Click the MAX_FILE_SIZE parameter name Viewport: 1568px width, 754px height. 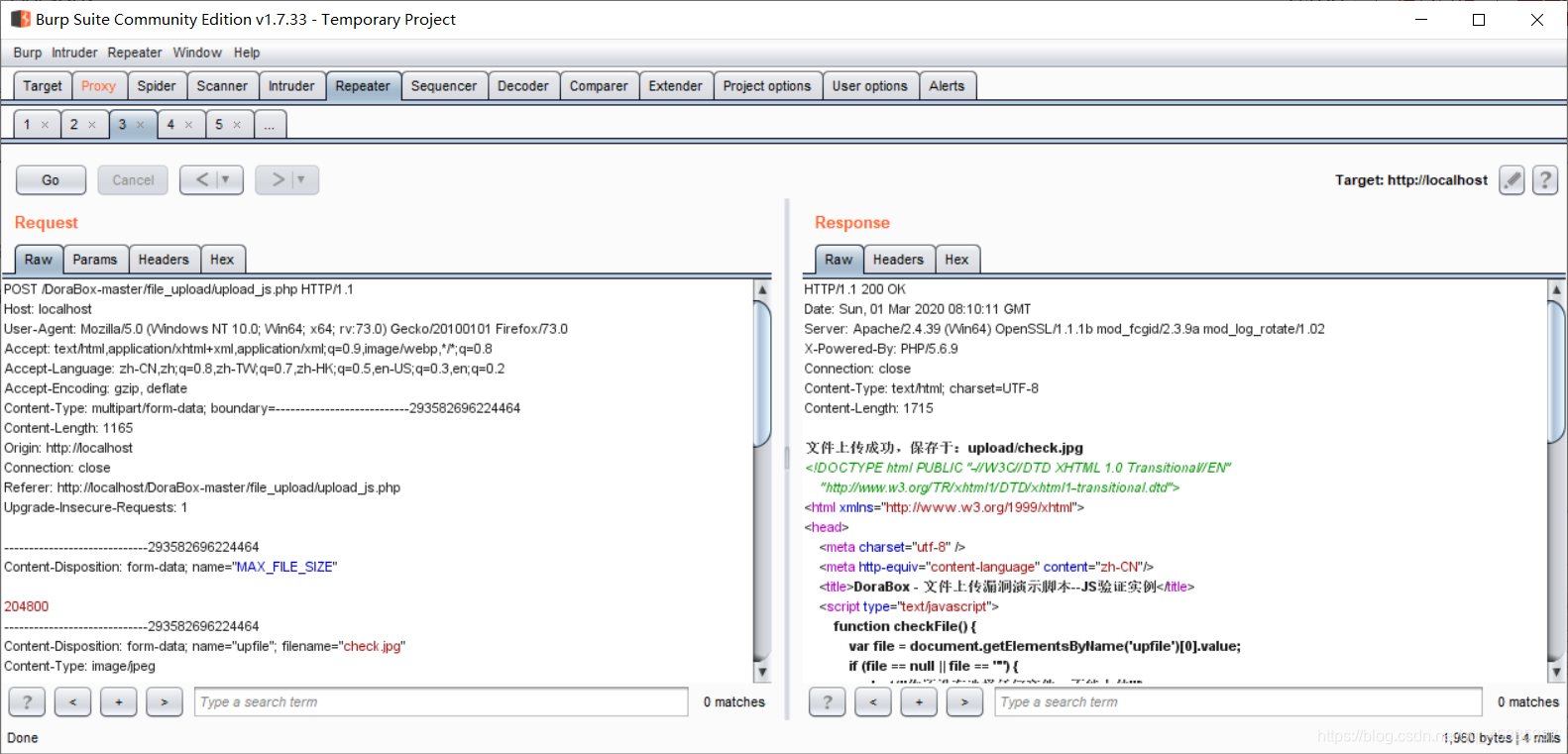284,567
